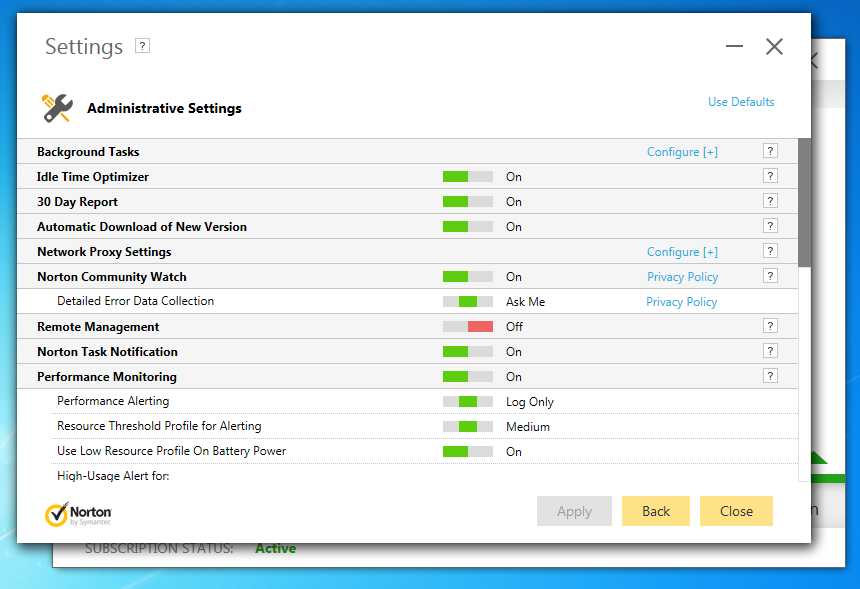
Task: Click the settings list vertical scrollbar
Action: (804, 203)
